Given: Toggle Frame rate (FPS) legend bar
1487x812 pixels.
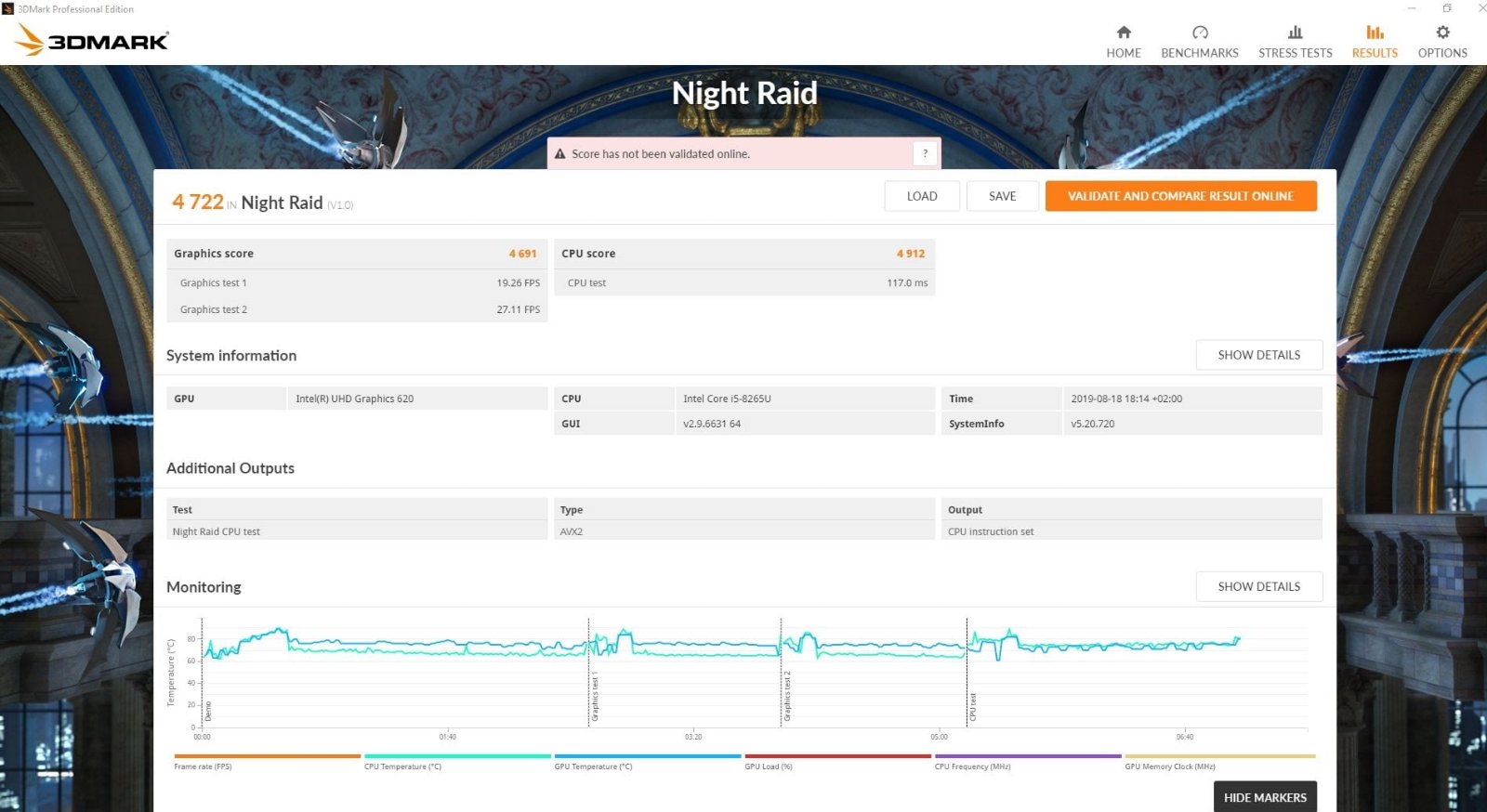Looking at the screenshot, I should click(267, 756).
